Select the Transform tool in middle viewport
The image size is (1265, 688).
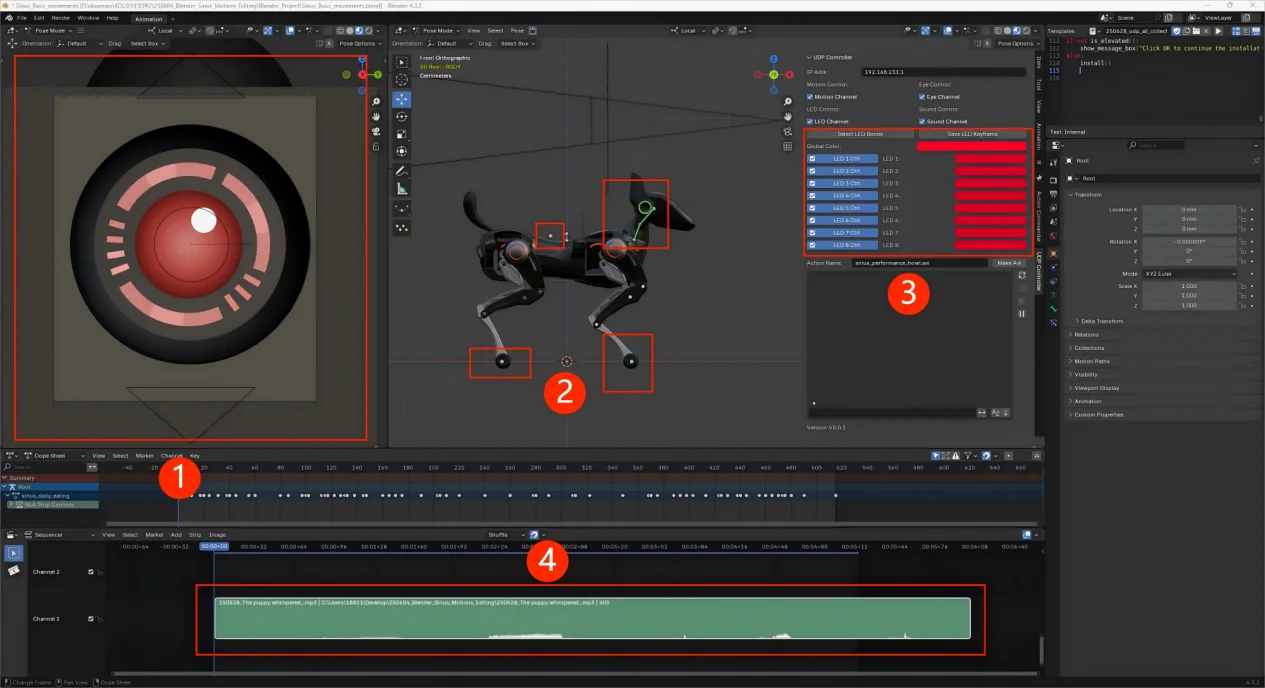[402, 151]
